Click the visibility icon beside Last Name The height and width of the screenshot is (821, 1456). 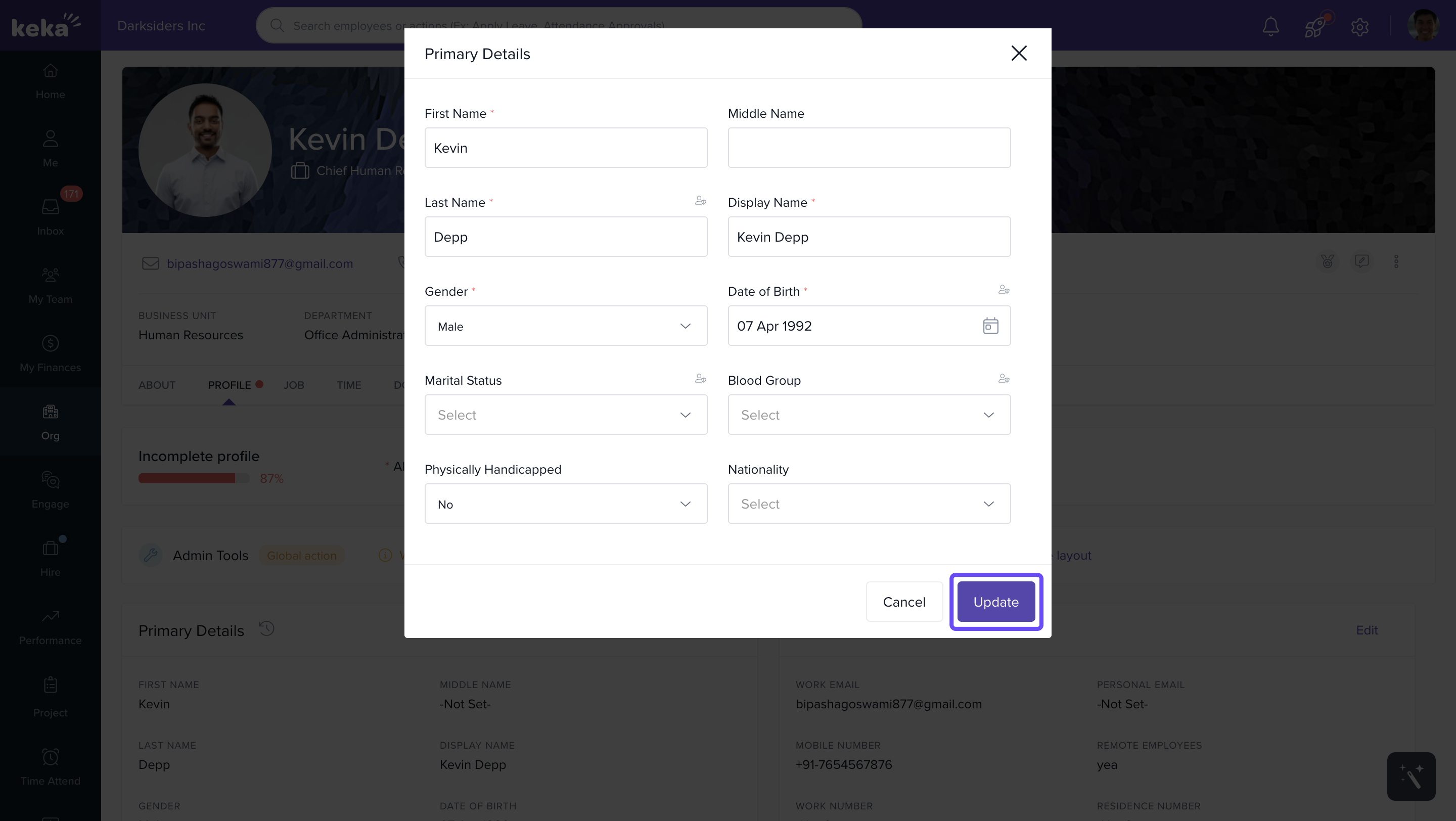pos(700,201)
